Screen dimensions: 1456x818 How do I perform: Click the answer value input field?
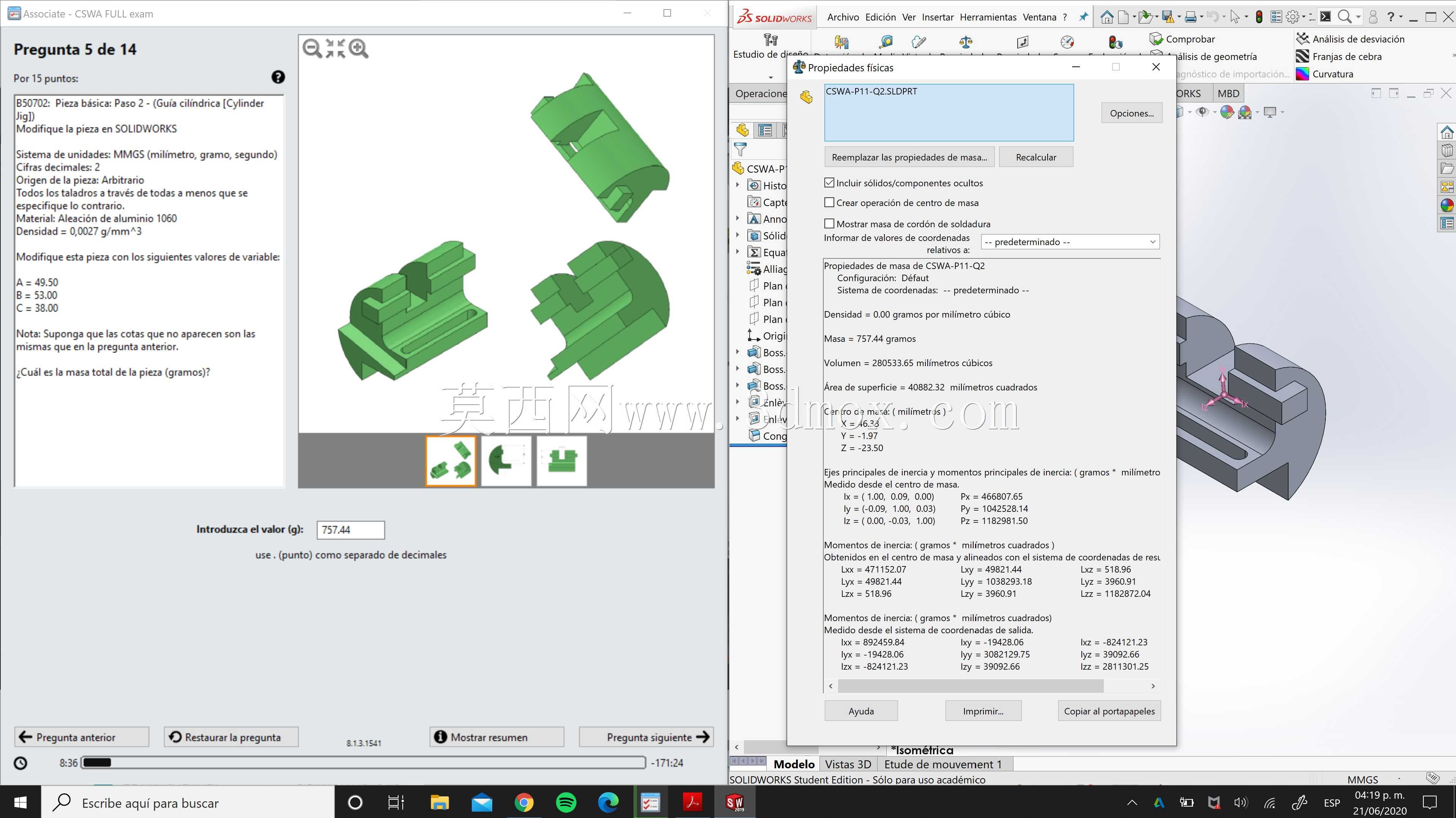click(350, 530)
